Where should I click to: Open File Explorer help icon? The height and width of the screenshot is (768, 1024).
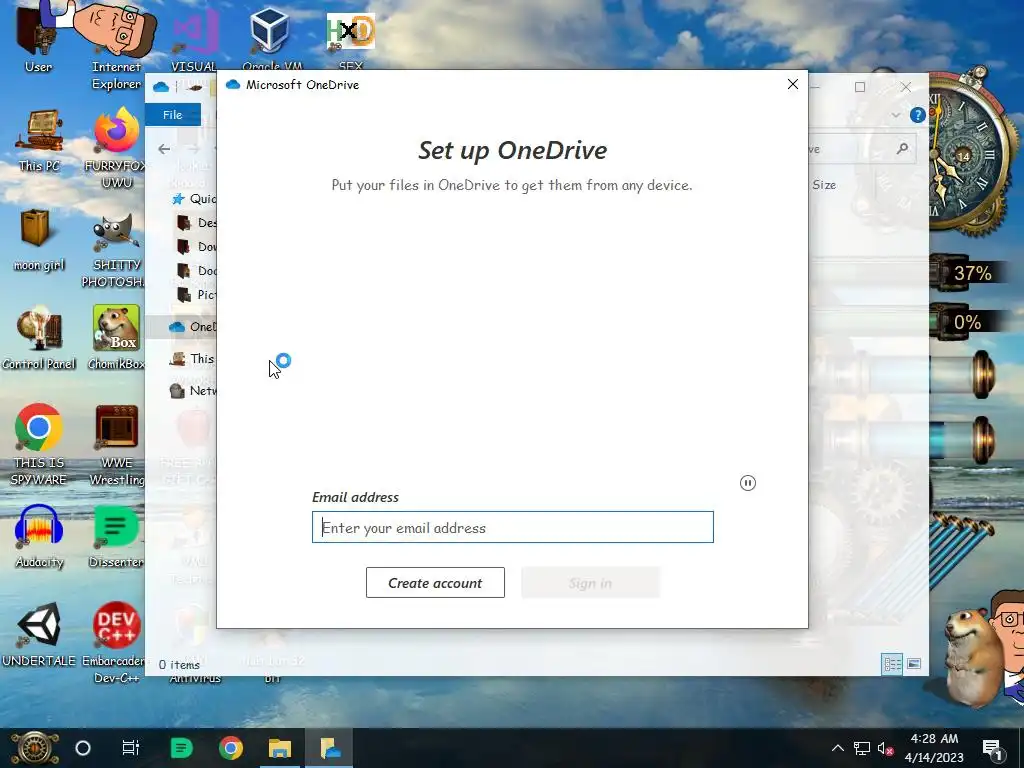(918, 115)
